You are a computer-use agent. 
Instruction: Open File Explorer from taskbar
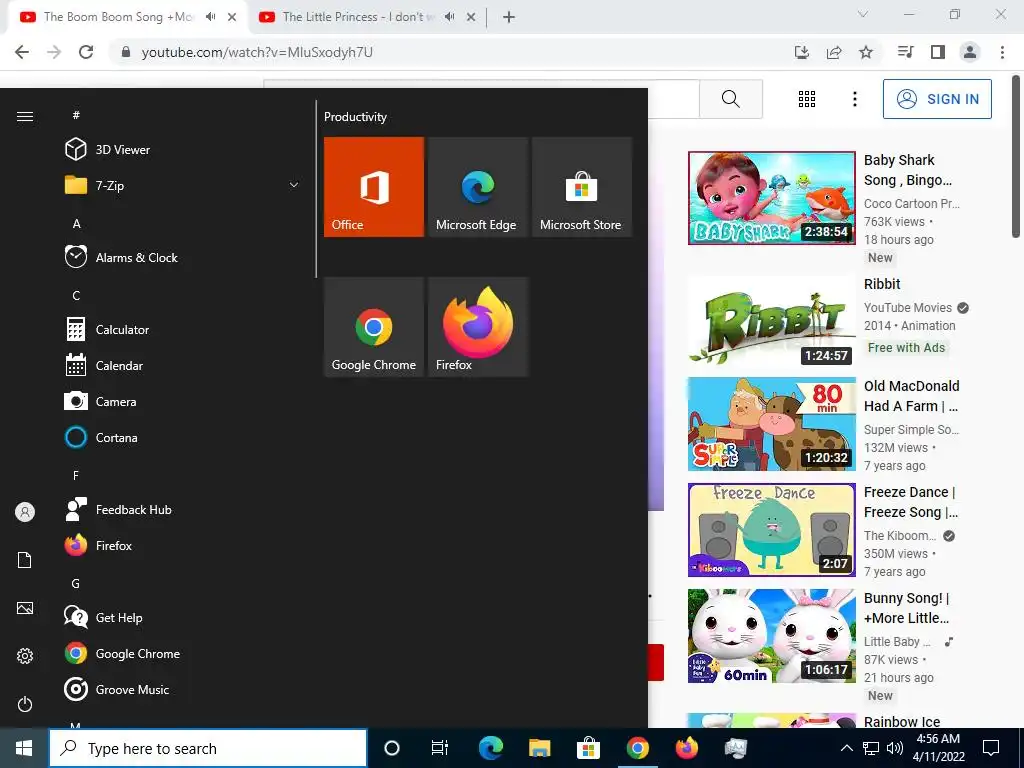[x=539, y=748]
